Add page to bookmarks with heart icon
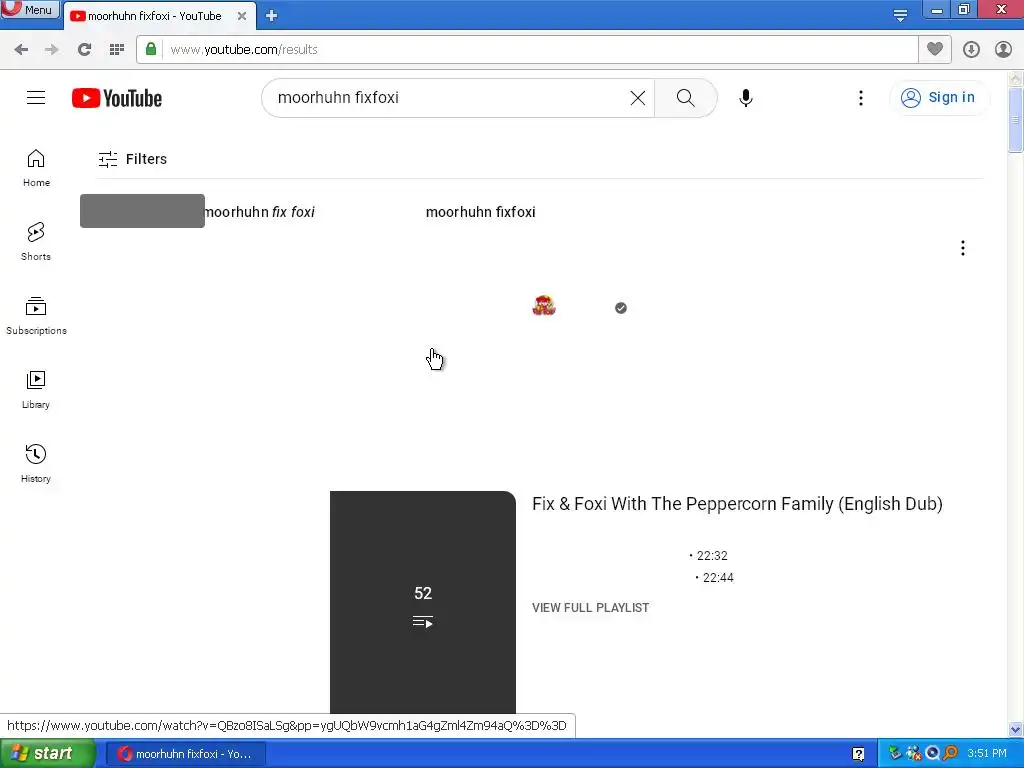Viewport: 1024px width, 768px height. pos(935,49)
